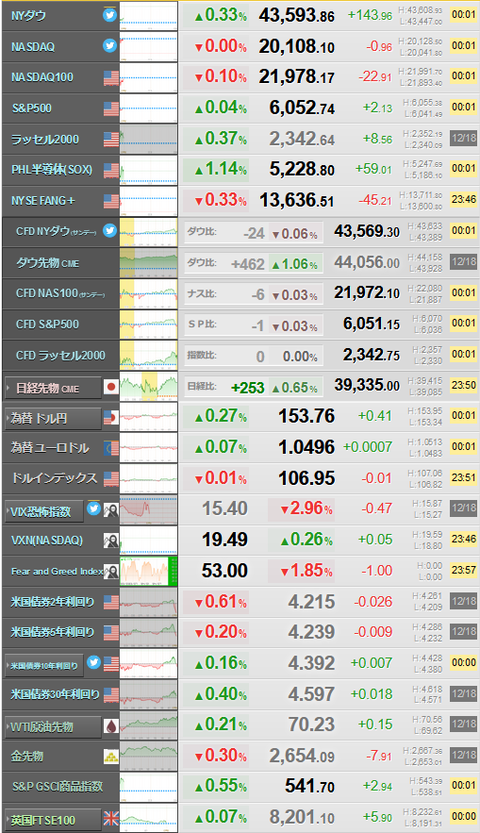
Task: Open the VIX恐怖指数 mini chart
Action: 149,509
